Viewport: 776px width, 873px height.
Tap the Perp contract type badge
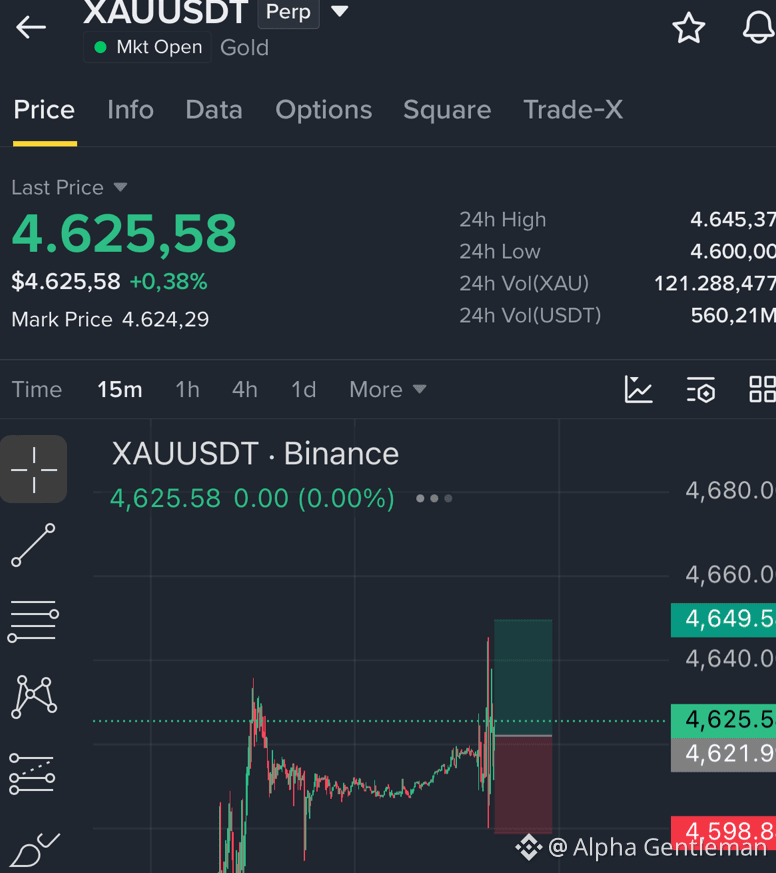point(288,12)
